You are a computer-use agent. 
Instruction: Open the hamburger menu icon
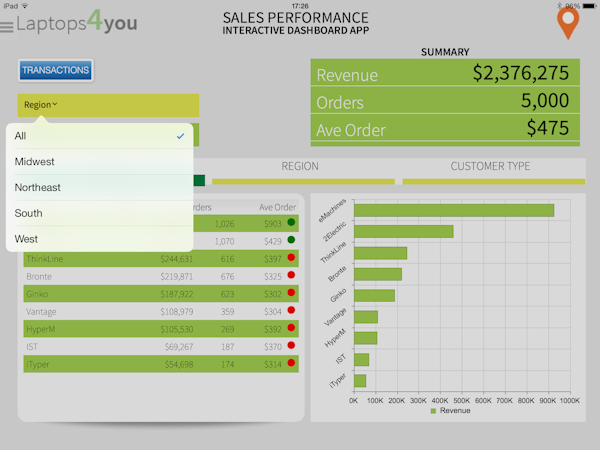[x=7, y=26]
